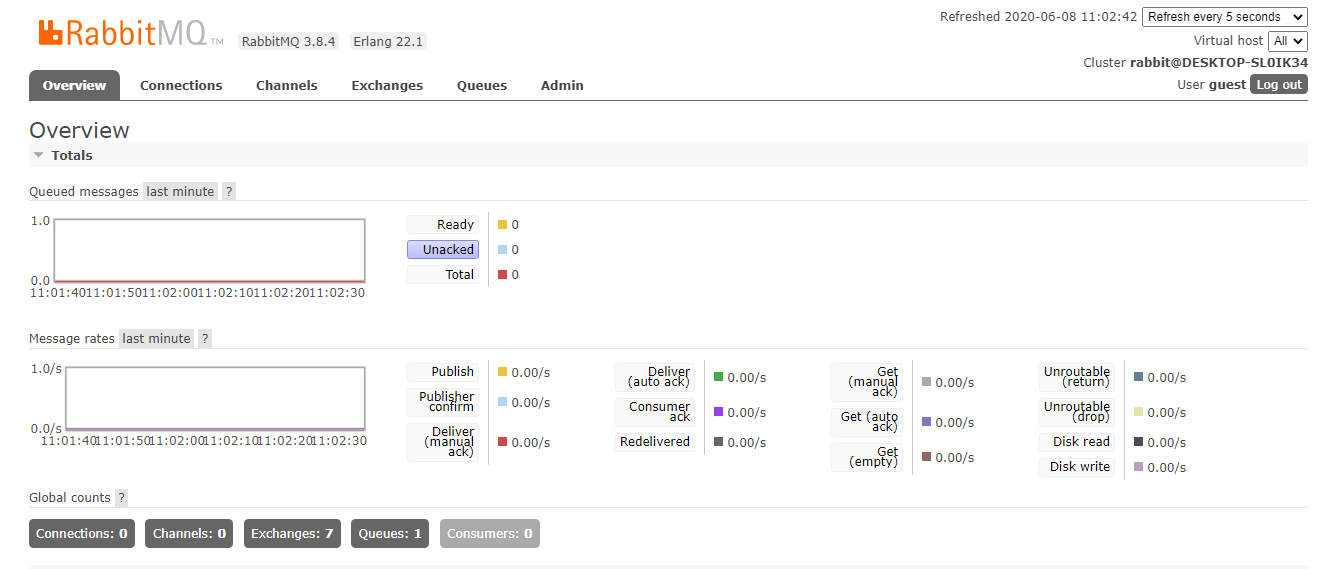Click the green Deliver auto ack swatch
The image size is (1330, 569).
(x=719, y=377)
